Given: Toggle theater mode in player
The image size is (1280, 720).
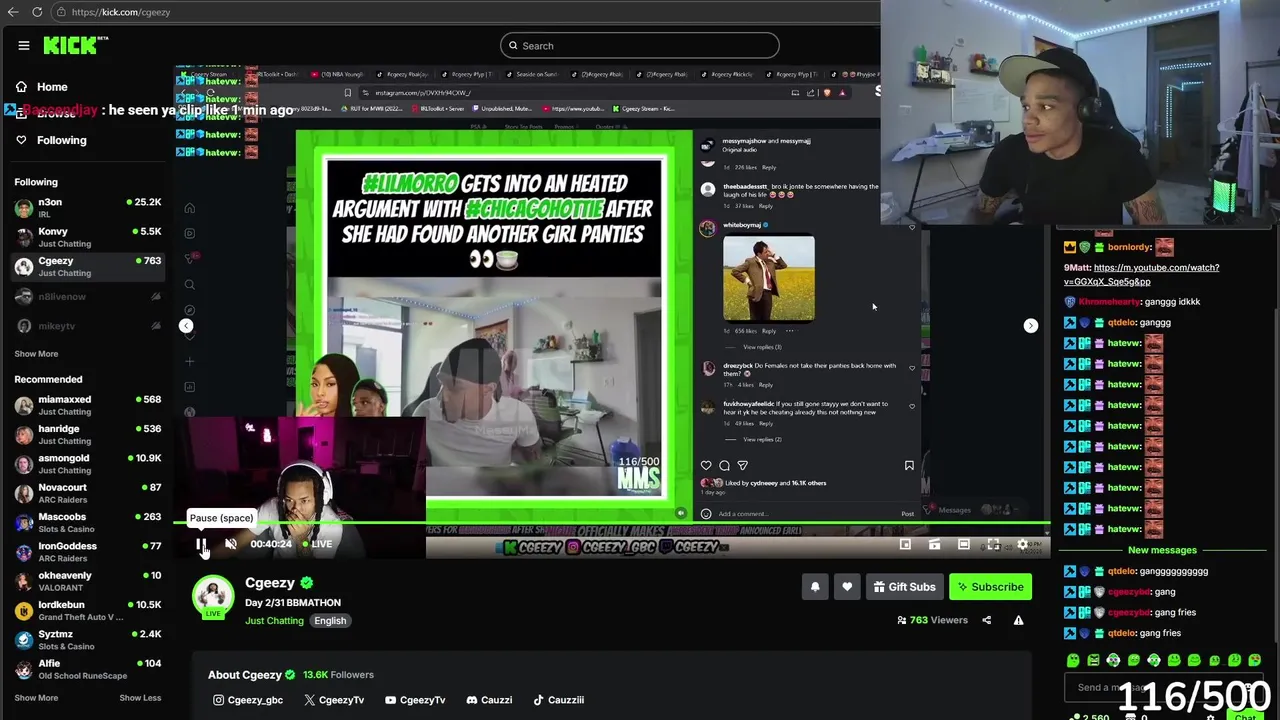Looking at the screenshot, I should point(963,545).
